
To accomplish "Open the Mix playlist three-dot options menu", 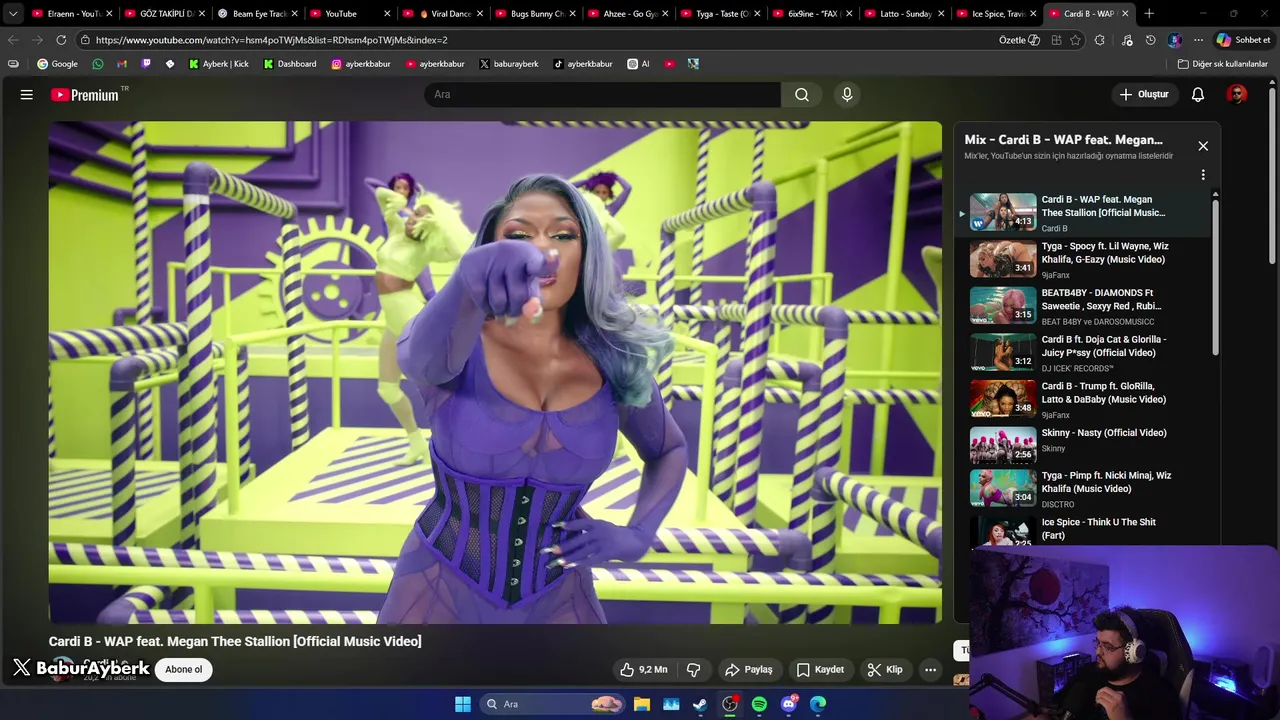I will pos(1203,174).
